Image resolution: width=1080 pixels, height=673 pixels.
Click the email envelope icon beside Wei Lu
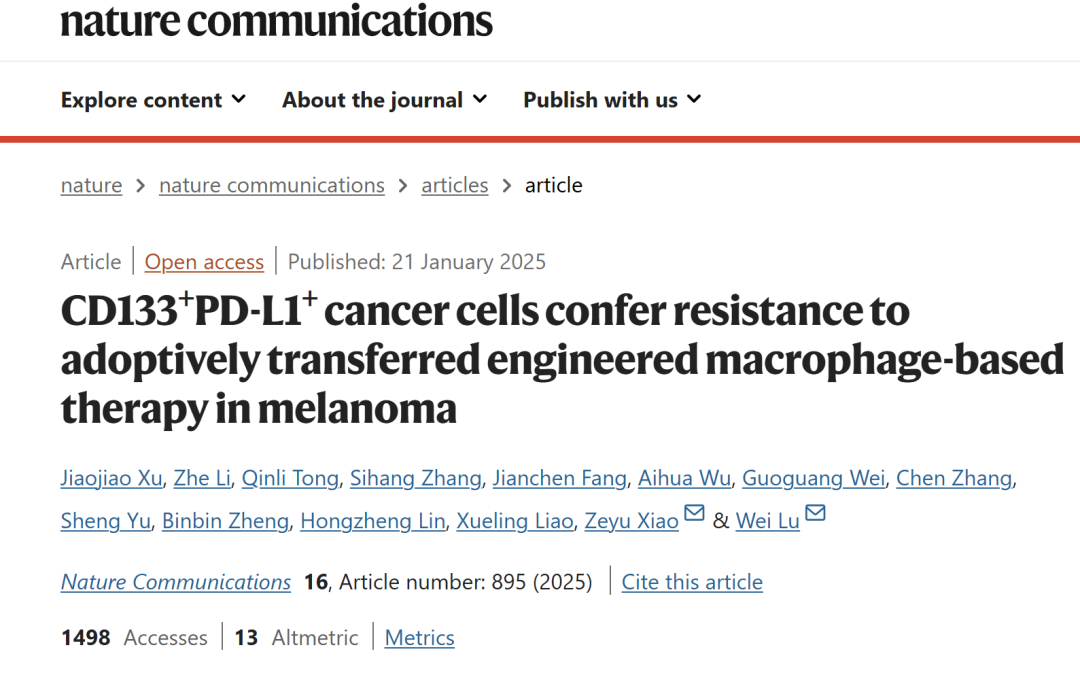(x=816, y=513)
